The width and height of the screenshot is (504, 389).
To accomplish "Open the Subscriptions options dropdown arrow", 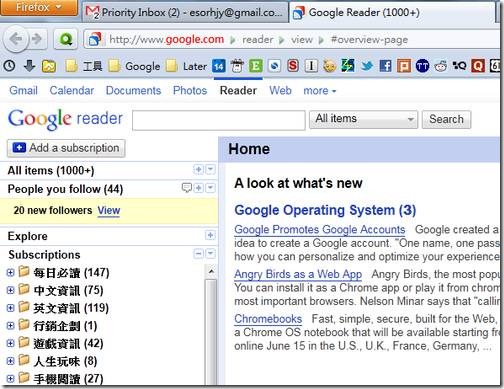I will (x=210, y=254).
